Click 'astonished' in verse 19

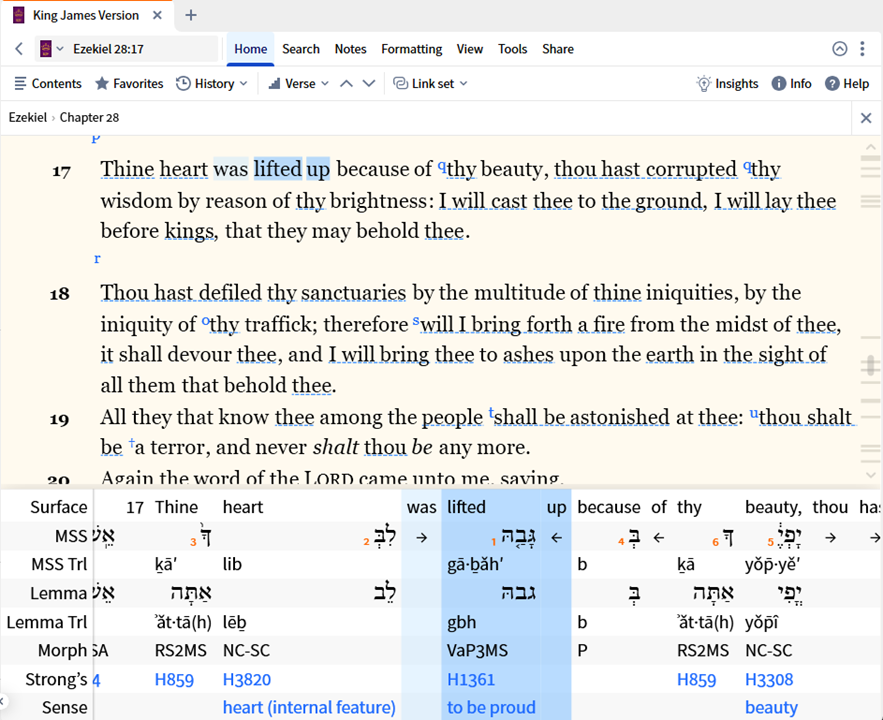(619, 417)
